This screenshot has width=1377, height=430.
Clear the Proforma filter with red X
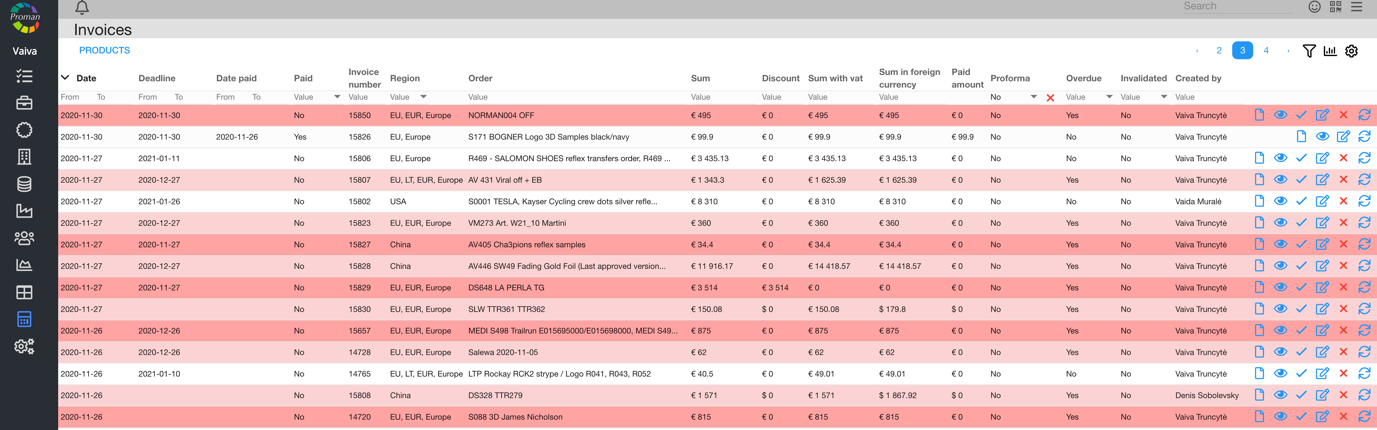[1050, 98]
